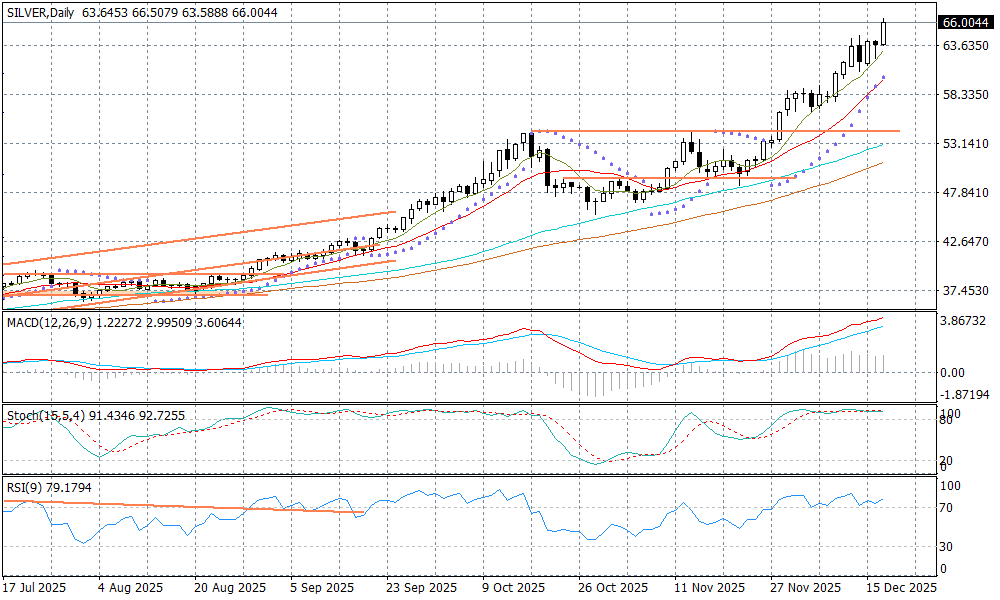Click the 58.3350 price axis label
1000x600 pixels.
[965, 95]
